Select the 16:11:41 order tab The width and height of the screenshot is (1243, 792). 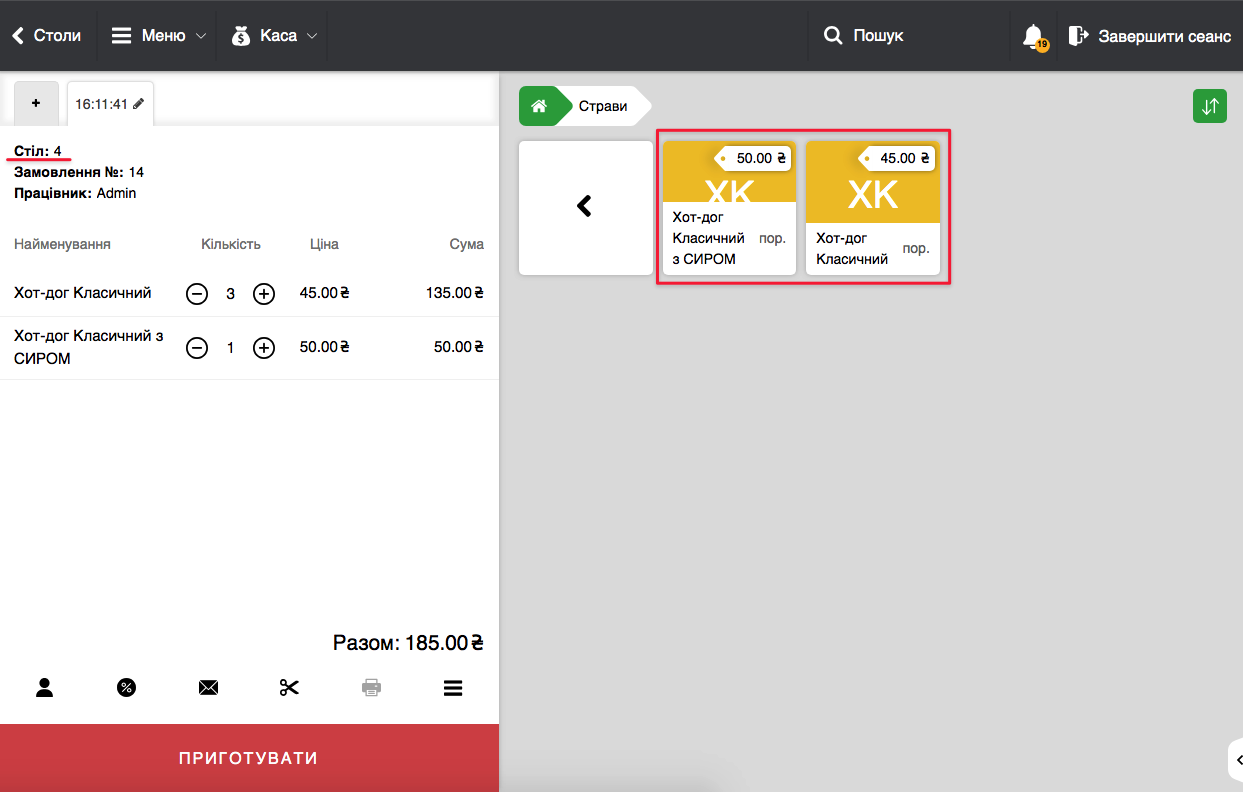point(109,104)
